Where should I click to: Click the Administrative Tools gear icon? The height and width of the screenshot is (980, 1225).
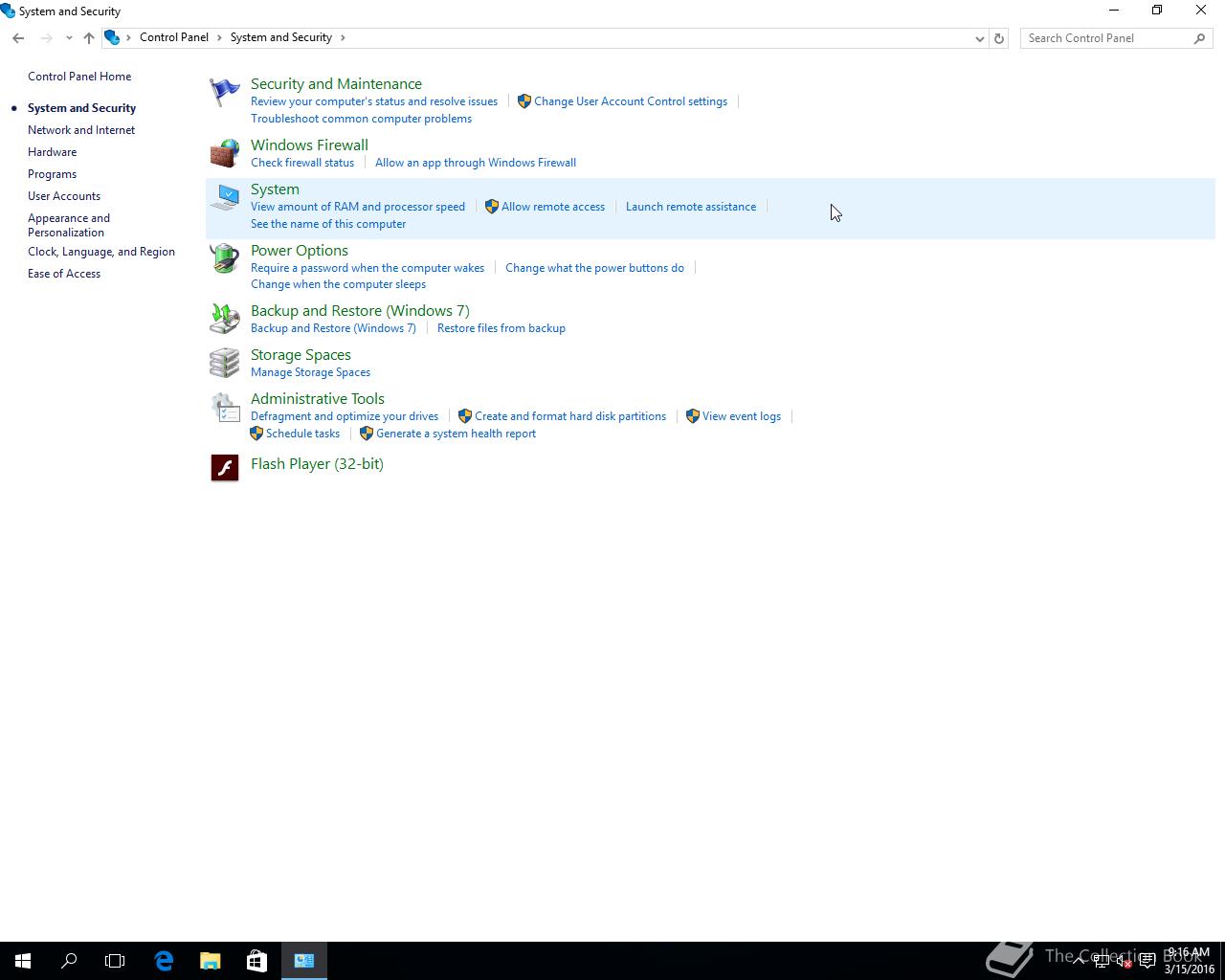(x=225, y=407)
